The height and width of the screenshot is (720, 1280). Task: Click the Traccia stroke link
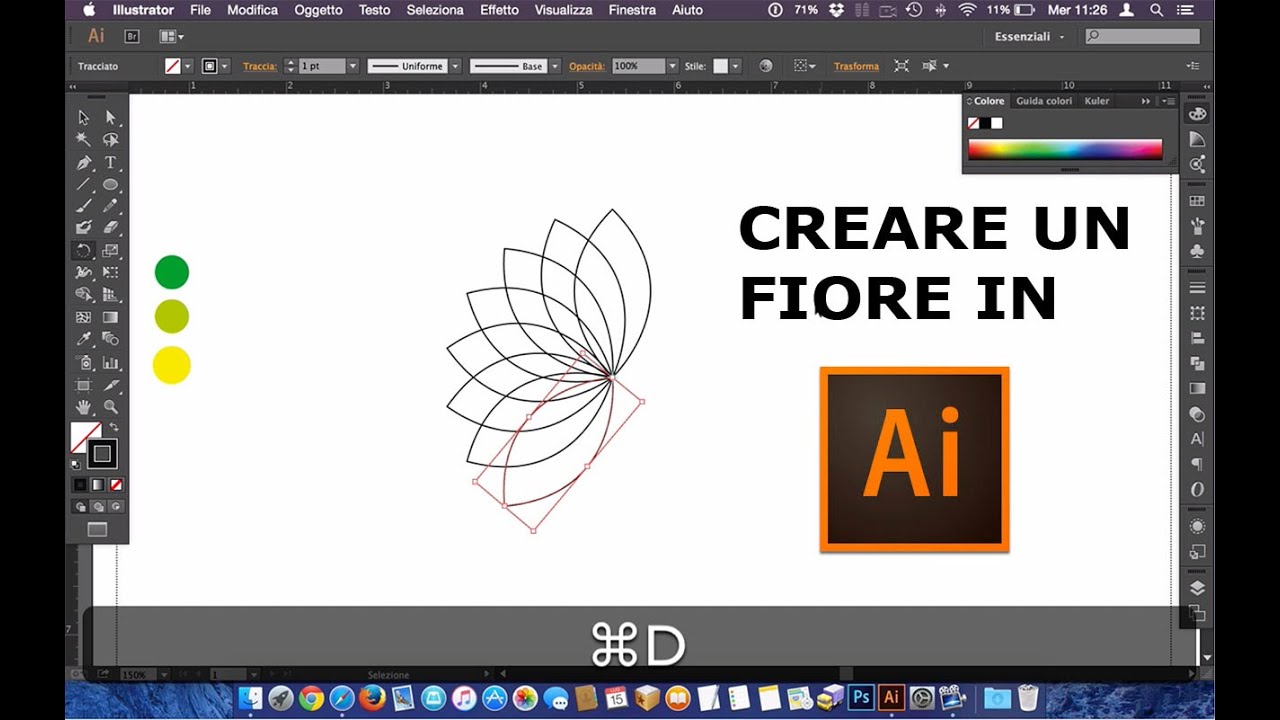point(259,66)
